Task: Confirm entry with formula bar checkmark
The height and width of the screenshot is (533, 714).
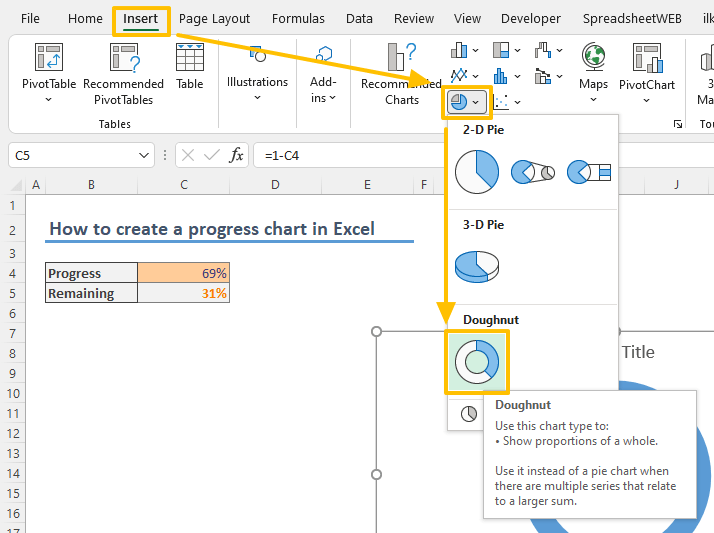Action: [212, 156]
